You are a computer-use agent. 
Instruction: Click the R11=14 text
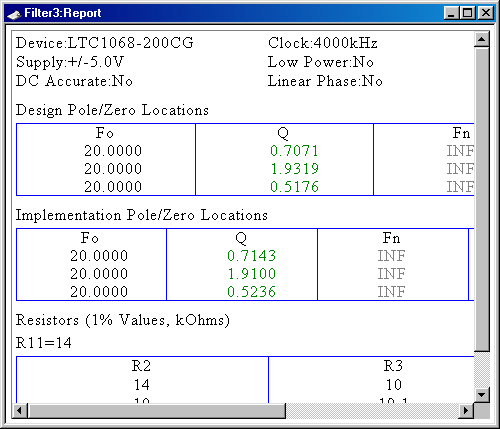point(44,343)
